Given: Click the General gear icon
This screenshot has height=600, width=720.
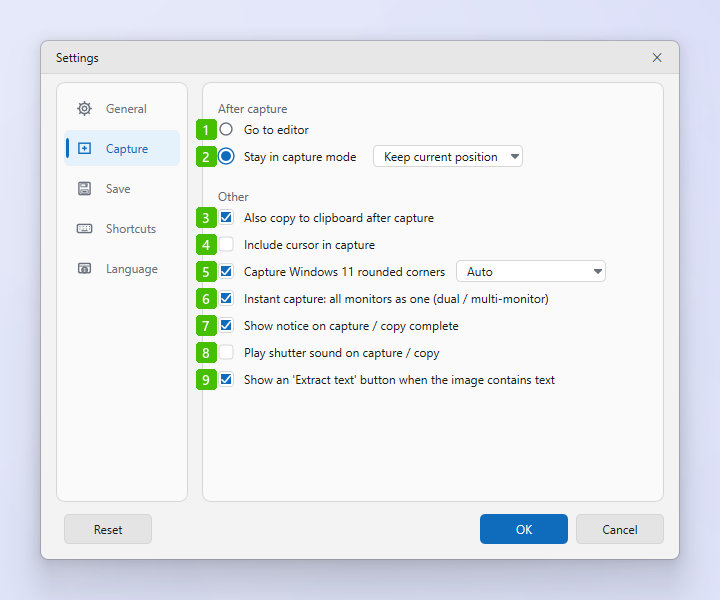Looking at the screenshot, I should coord(84,109).
